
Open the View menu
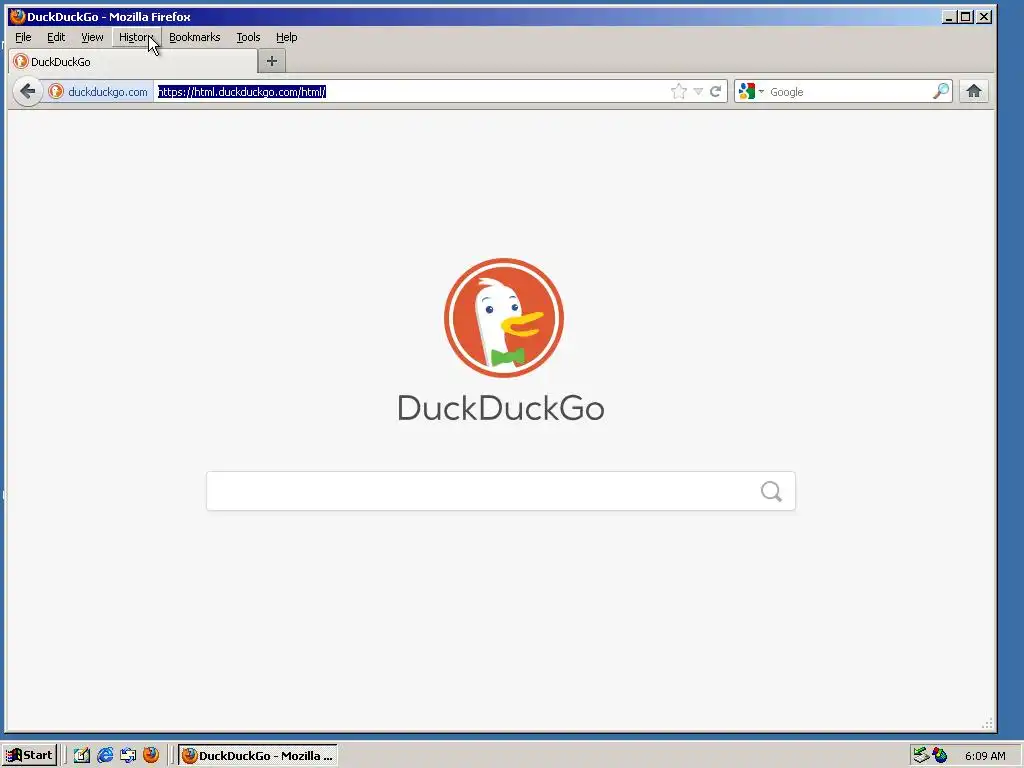92,37
